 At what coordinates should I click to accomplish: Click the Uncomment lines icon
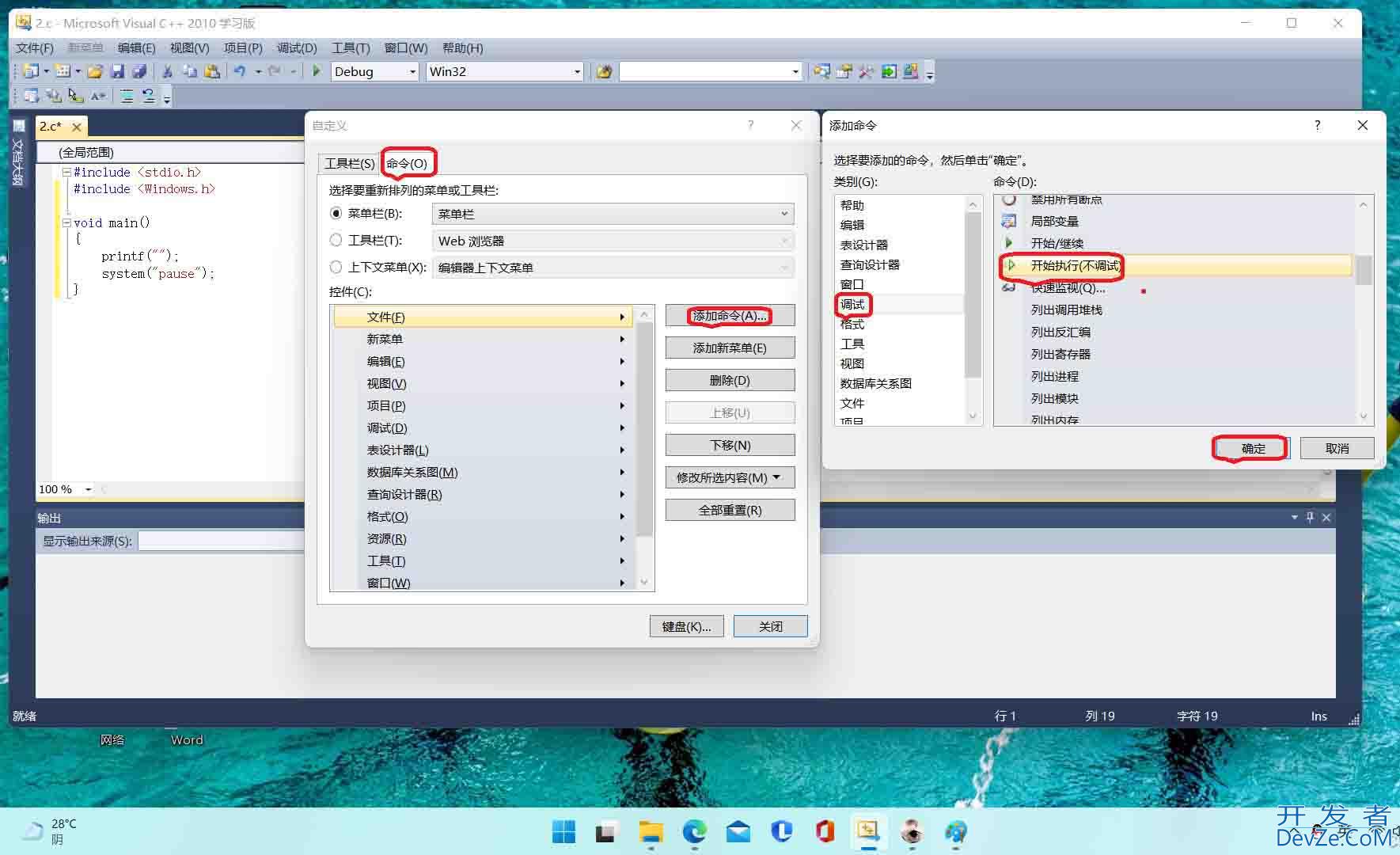pyautogui.click(x=148, y=96)
